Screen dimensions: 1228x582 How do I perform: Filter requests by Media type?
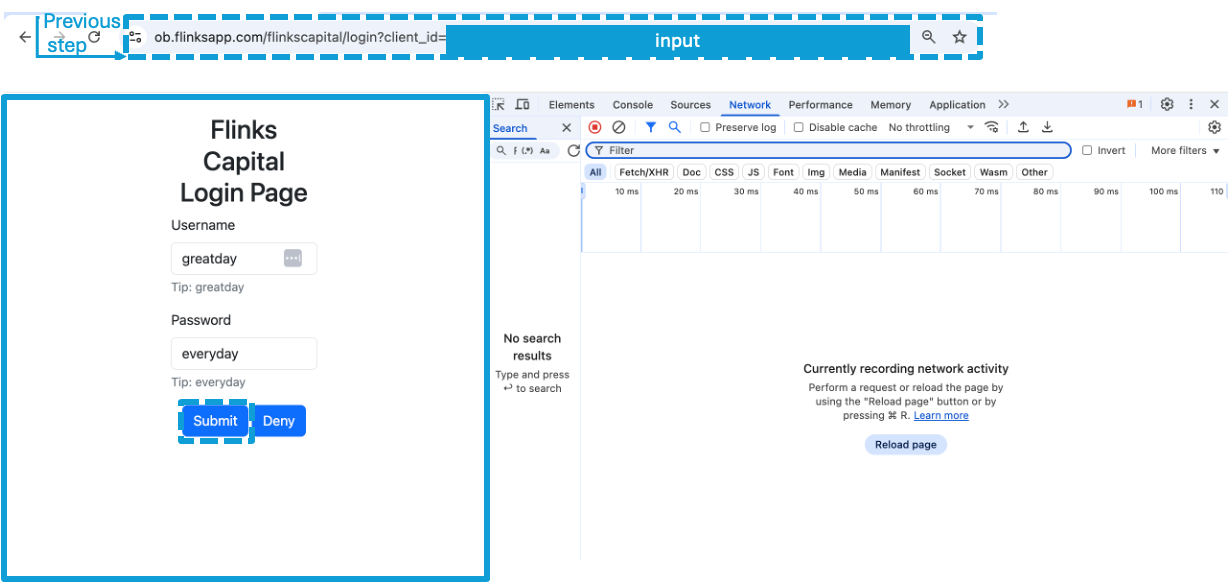853,172
